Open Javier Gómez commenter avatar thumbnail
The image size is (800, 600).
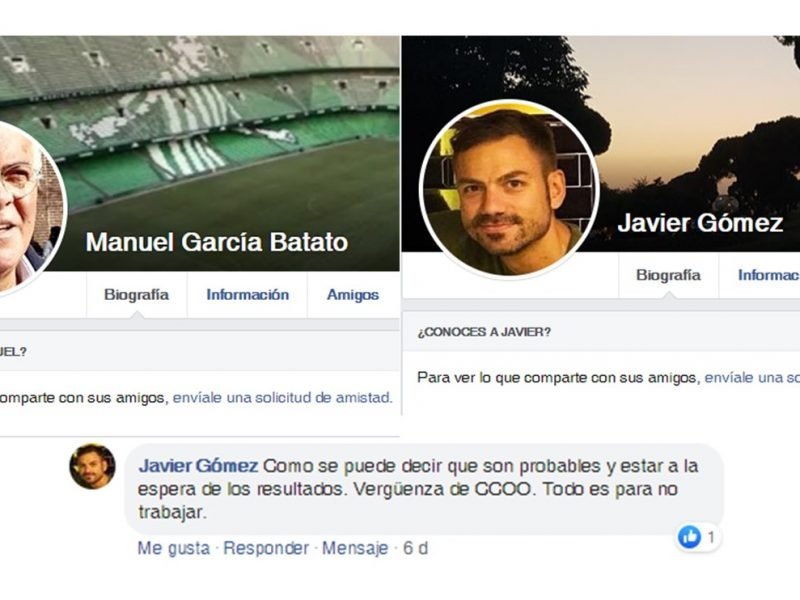(92, 466)
